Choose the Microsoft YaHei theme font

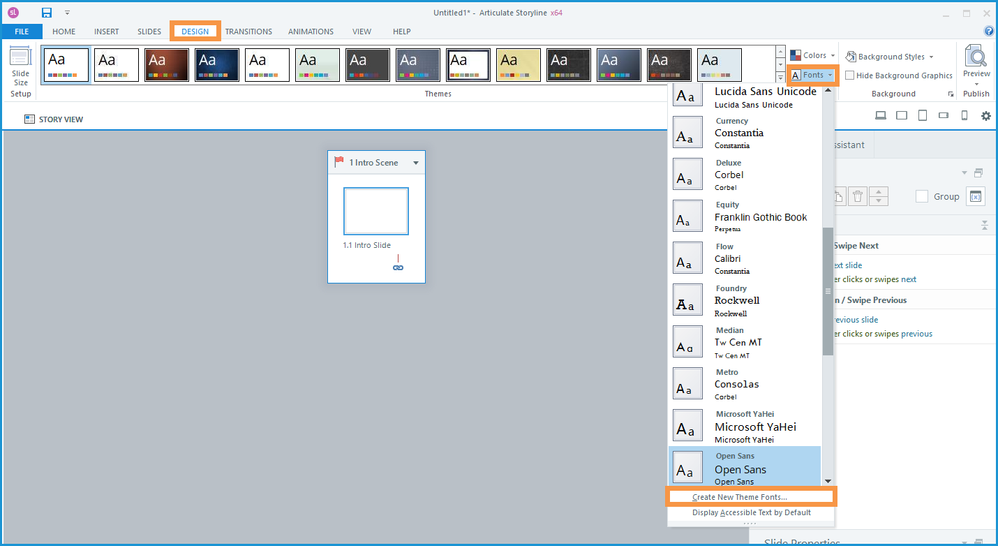pyautogui.click(x=745, y=426)
